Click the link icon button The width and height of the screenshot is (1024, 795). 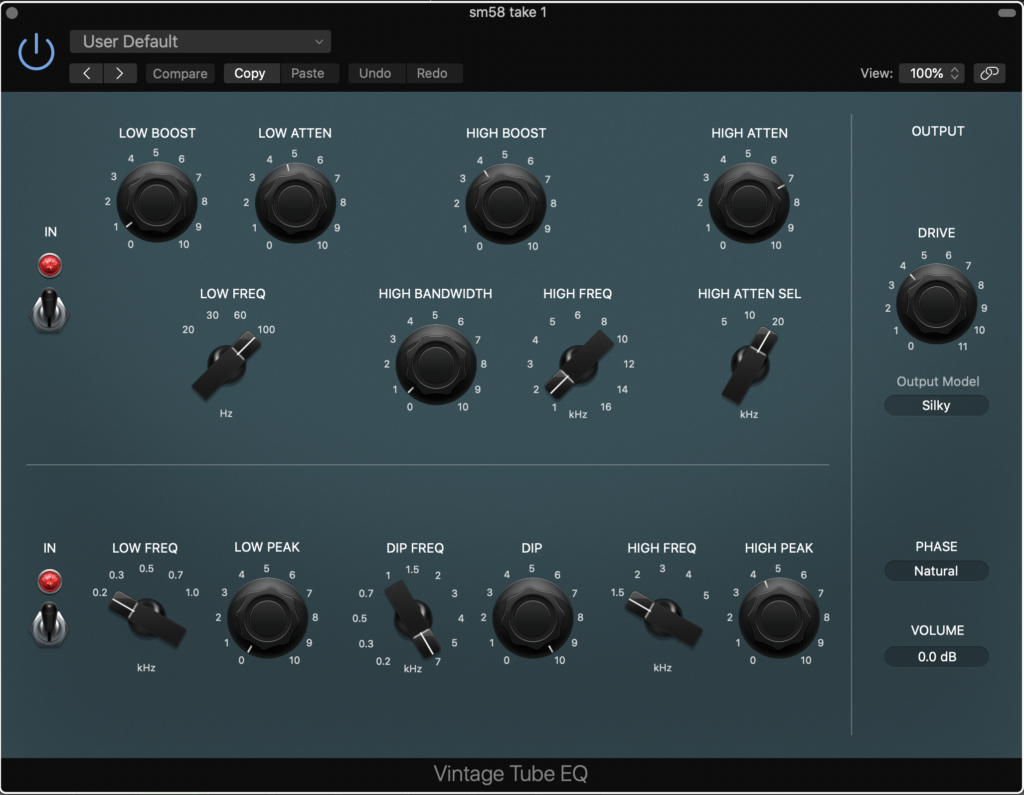click(989, 73)
